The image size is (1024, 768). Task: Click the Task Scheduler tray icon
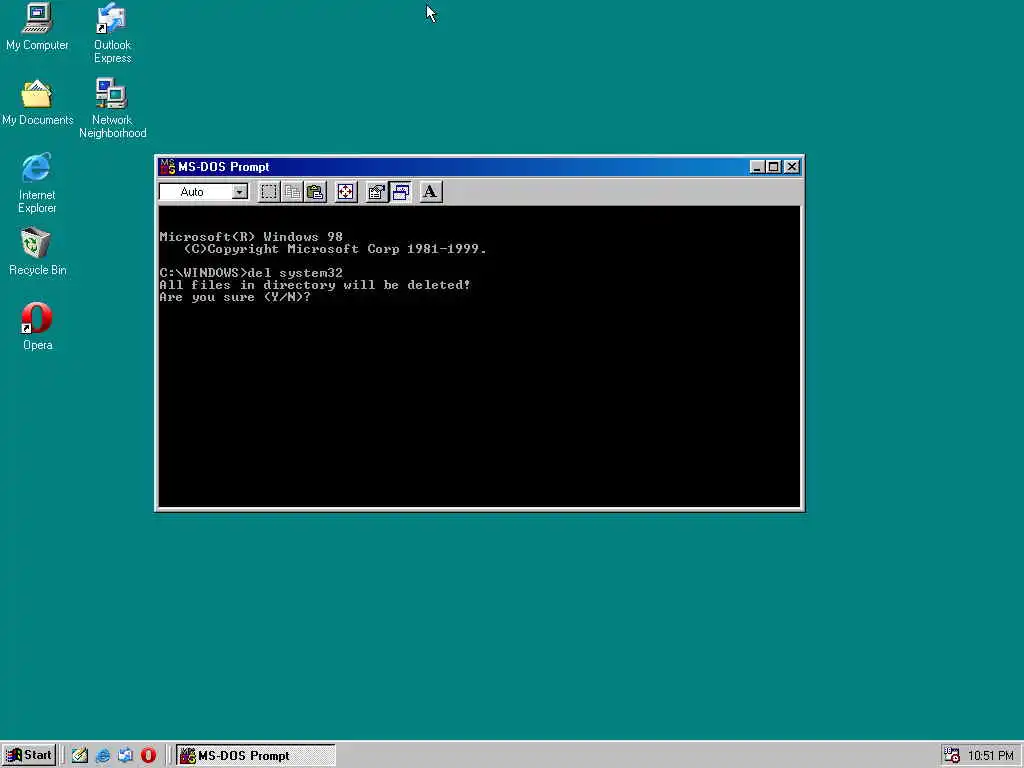click(952, 756)
